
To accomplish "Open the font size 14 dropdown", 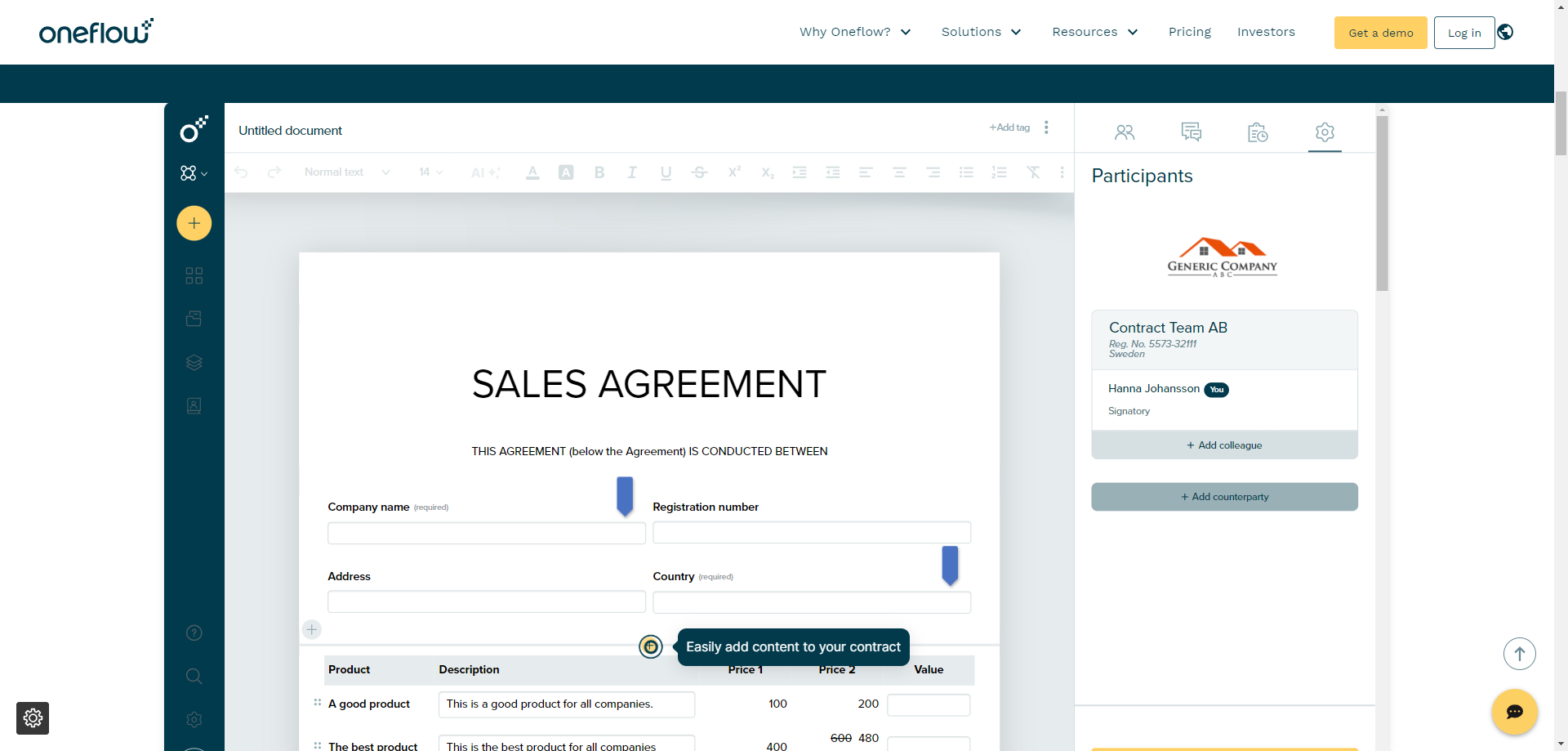I will [x=430, y=172].
